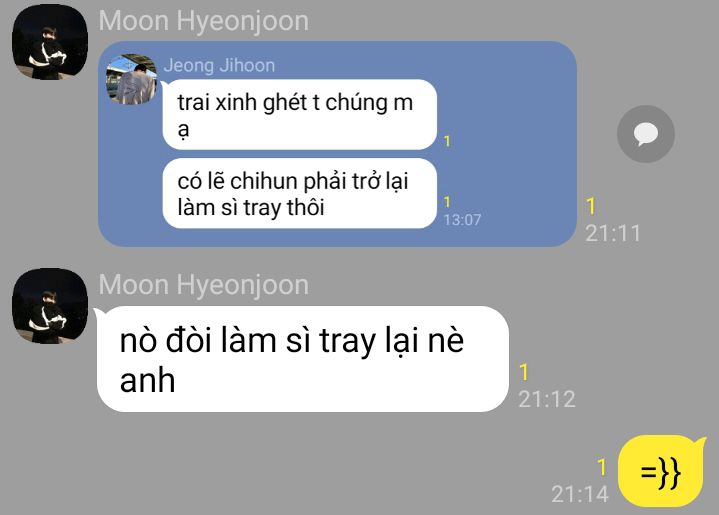Tap the unread count 1 above 21:12
Viewport: 719px width, 515px height.
524,372
